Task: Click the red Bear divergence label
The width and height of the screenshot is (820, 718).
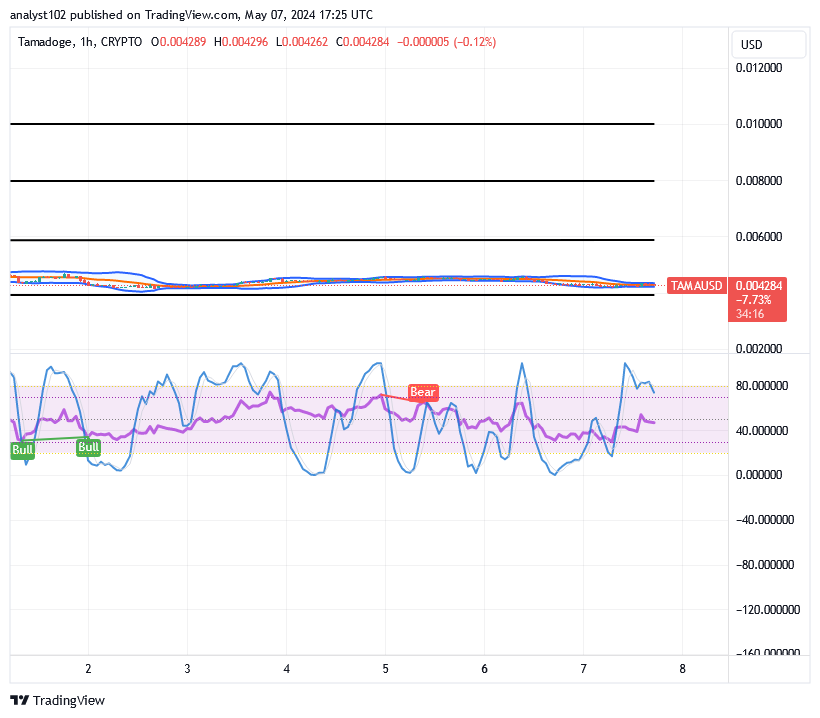Action: pyautogui.click(x=423, y=392)
